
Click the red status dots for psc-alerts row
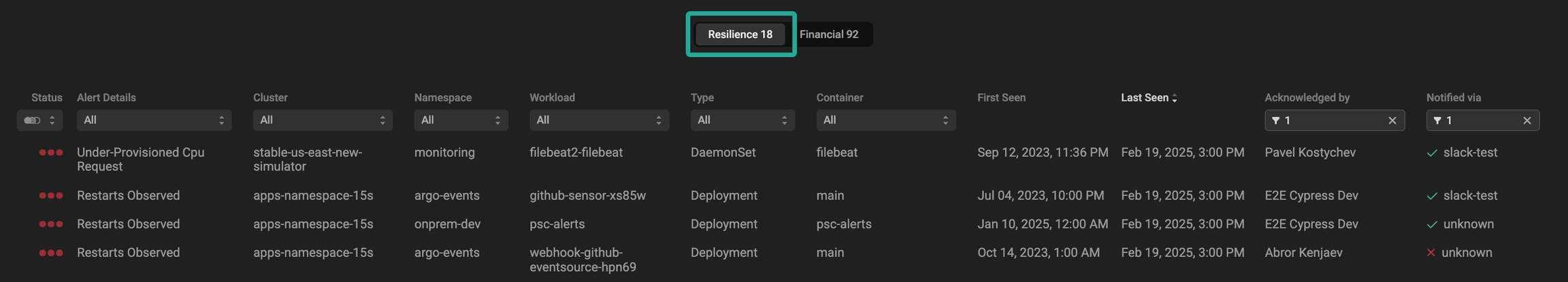pyautogui.click(x=51, y=224)
